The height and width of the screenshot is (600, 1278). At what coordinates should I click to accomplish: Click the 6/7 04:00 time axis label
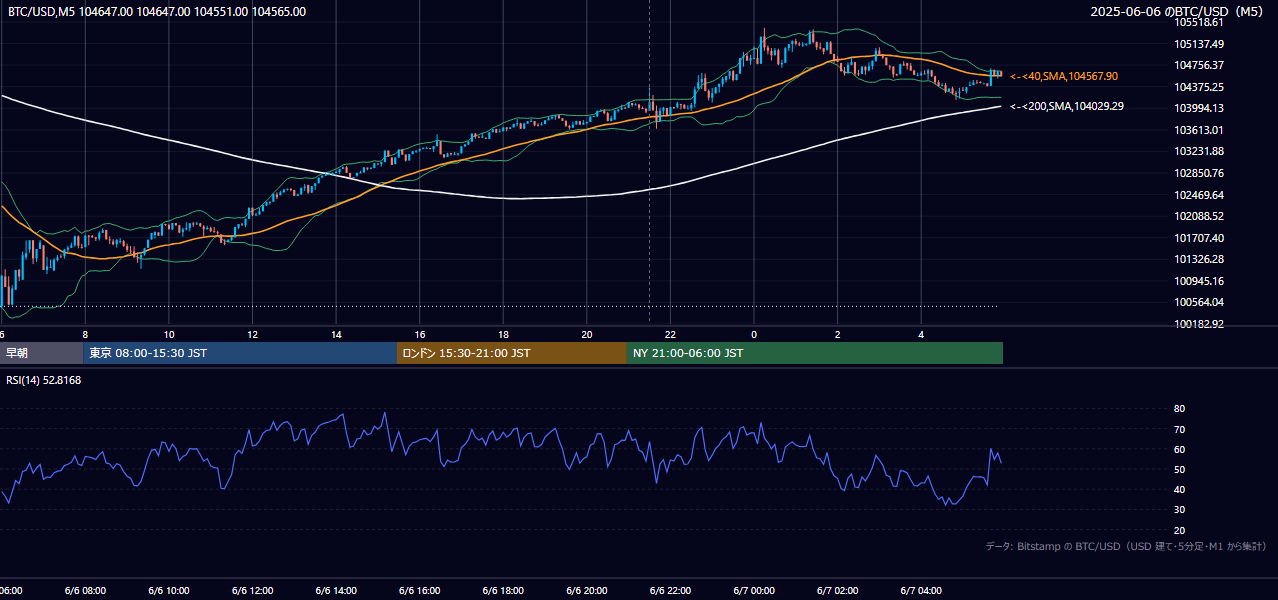click(x=921, y=591)
